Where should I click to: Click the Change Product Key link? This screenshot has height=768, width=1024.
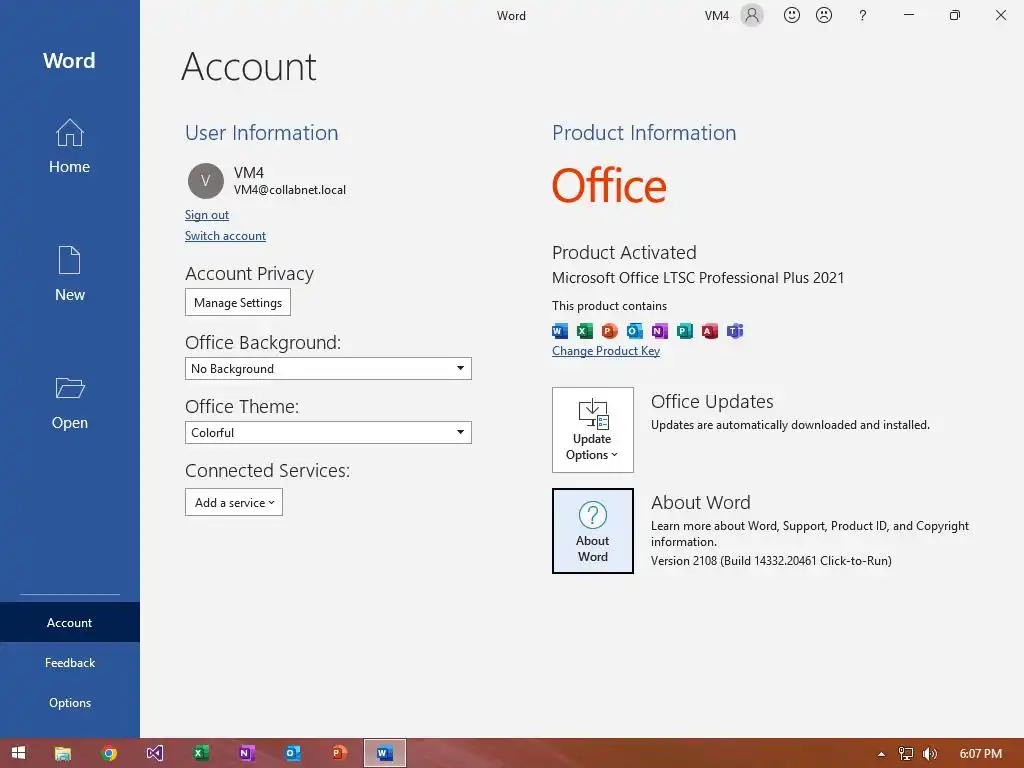[x=605, y=351]
